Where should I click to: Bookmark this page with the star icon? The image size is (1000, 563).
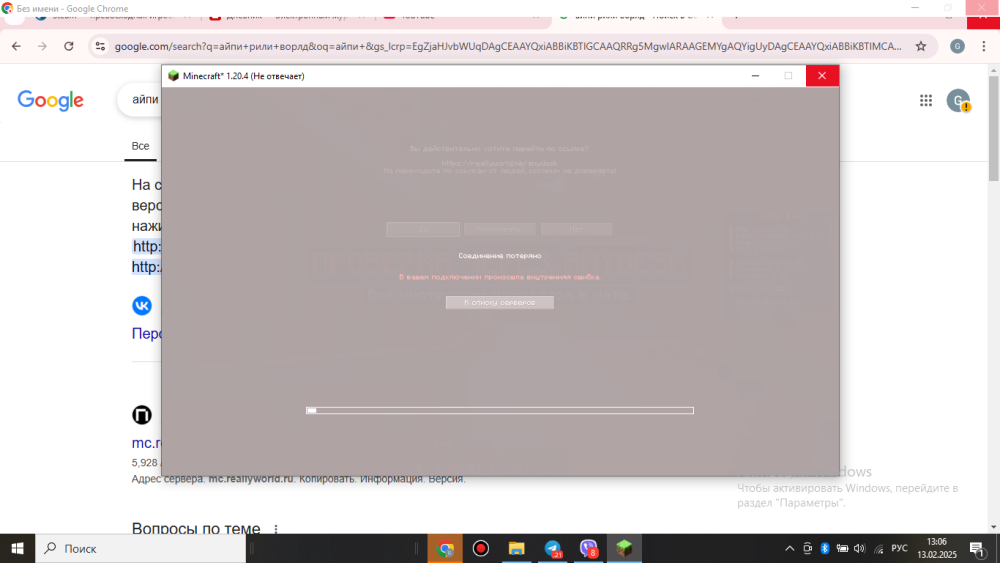pos(921,46)
